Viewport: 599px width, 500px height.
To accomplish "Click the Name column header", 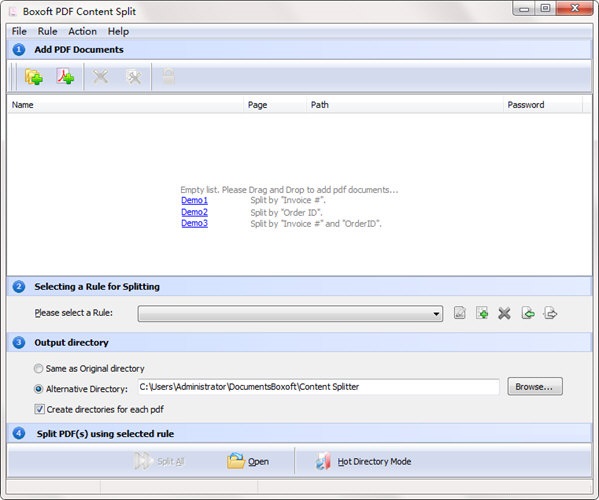I will pos(125,105).
